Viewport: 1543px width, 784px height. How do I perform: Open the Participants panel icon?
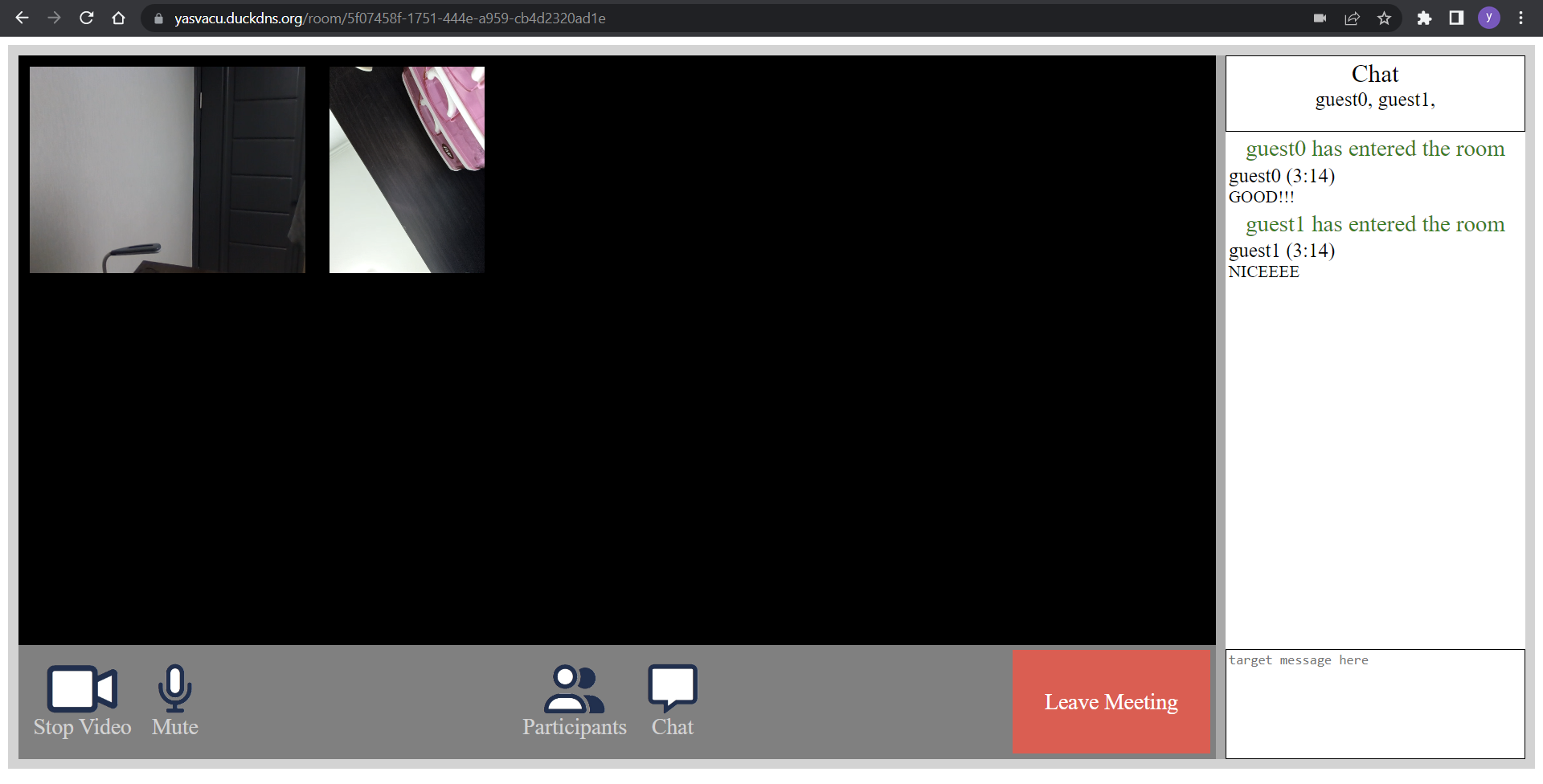(574, 688)
